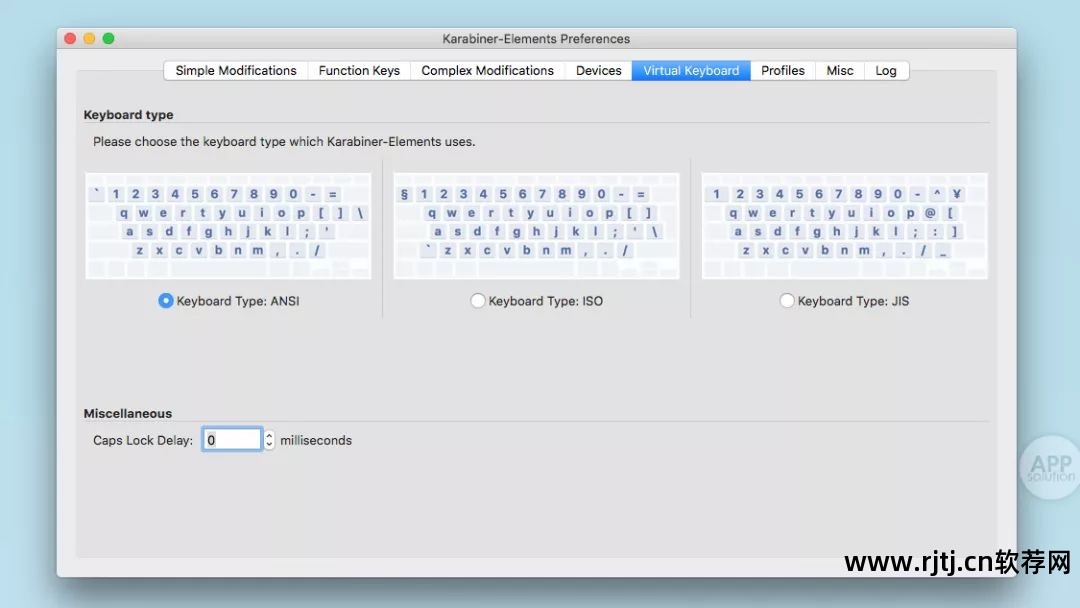Switch to the Function Keys tab
This screenshot has height=608, width=1080.
click(x=359, y=71)
